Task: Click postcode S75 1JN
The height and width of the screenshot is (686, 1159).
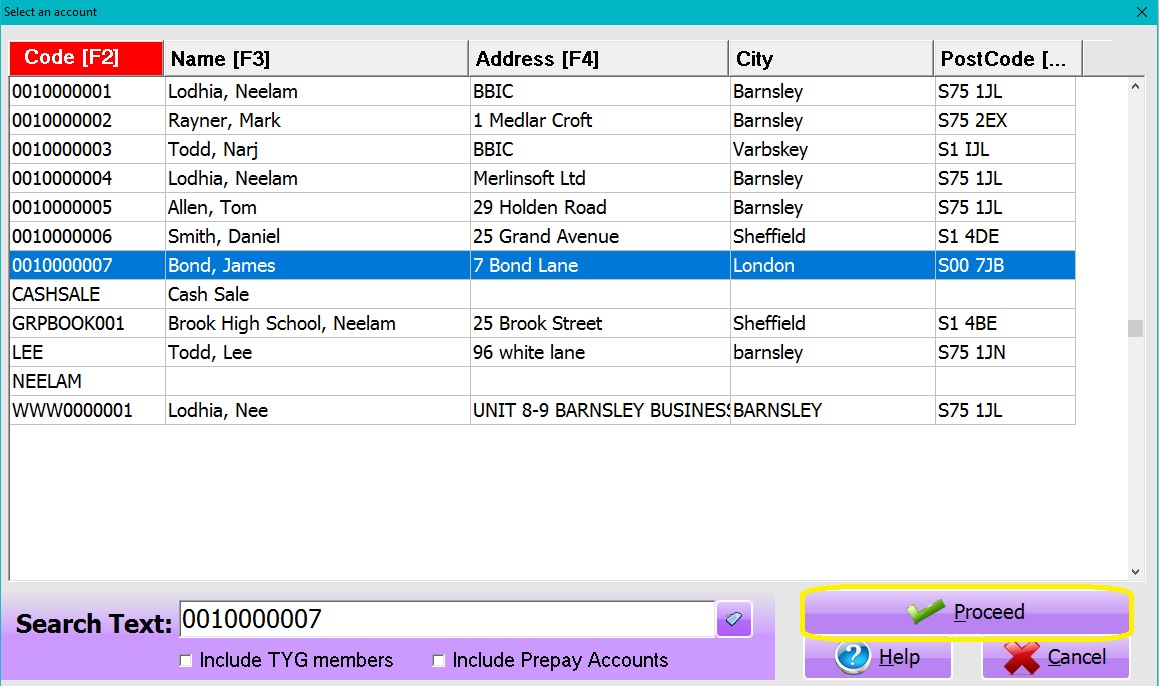Action: tap(972, 353)
